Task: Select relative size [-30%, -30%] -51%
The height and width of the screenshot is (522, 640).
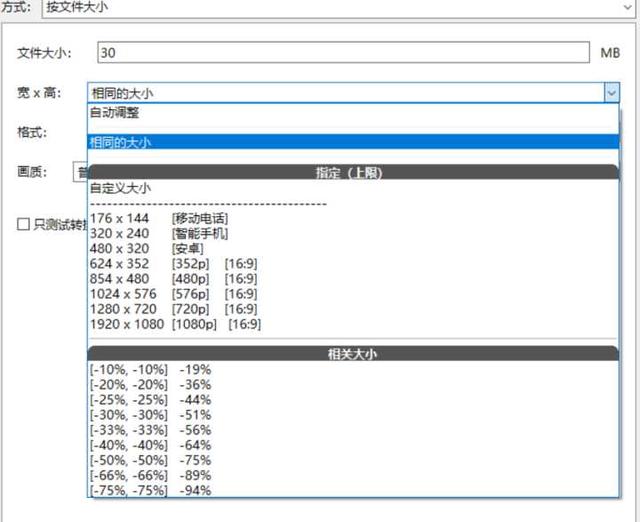Action: 353,415
